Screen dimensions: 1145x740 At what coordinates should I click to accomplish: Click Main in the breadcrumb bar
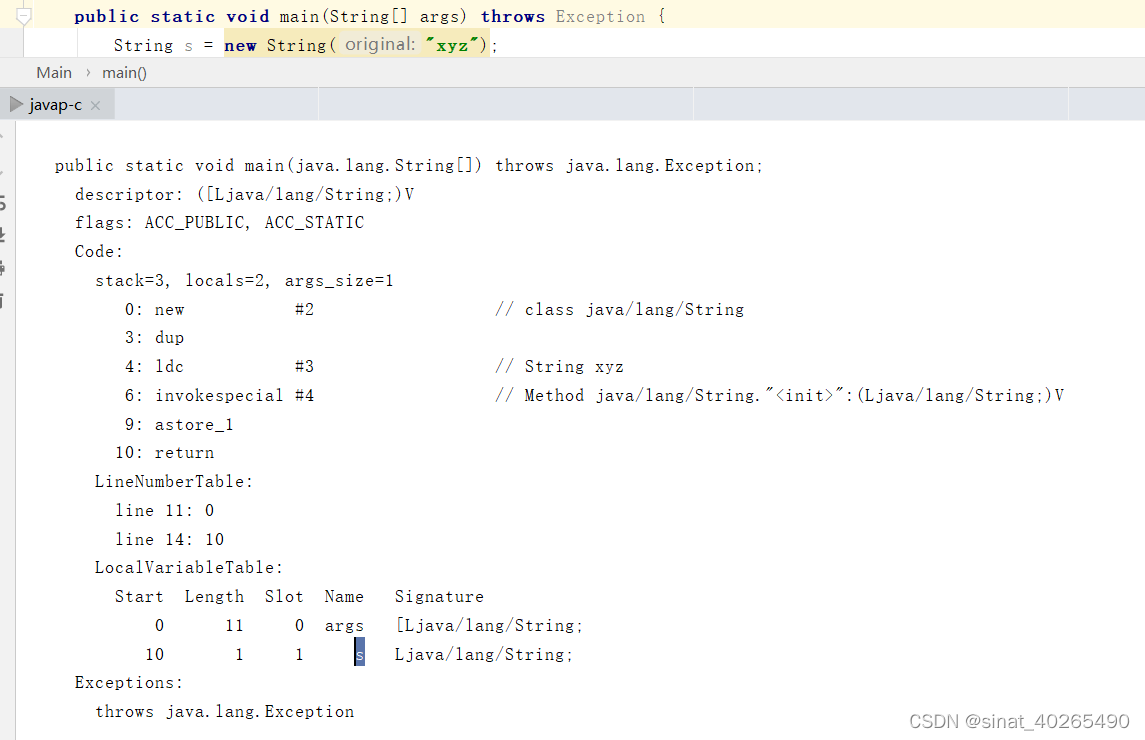54,72
